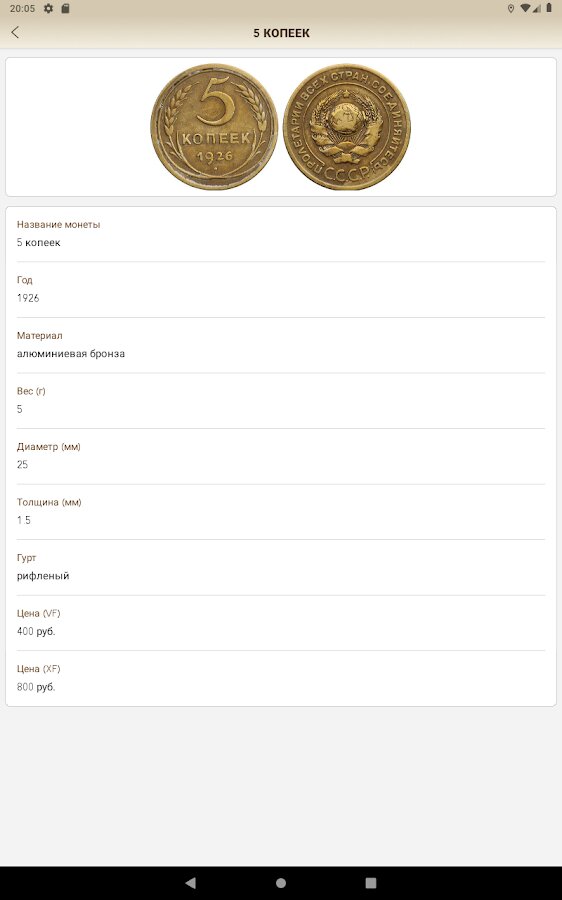Image resolution: width=562 pixels, height=900 pixels.
Task: Tap the battery icon
Action: 549,9
